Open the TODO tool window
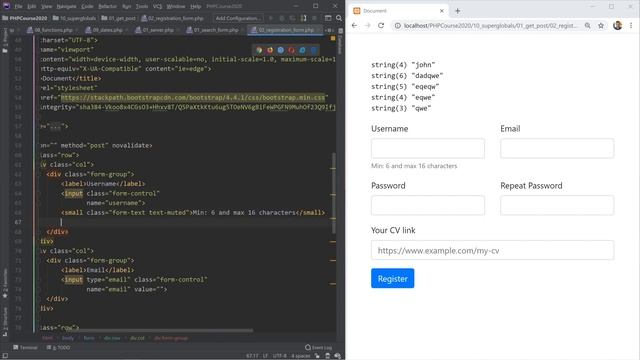Viewport: 640px width, 360px height. point(58,347)
